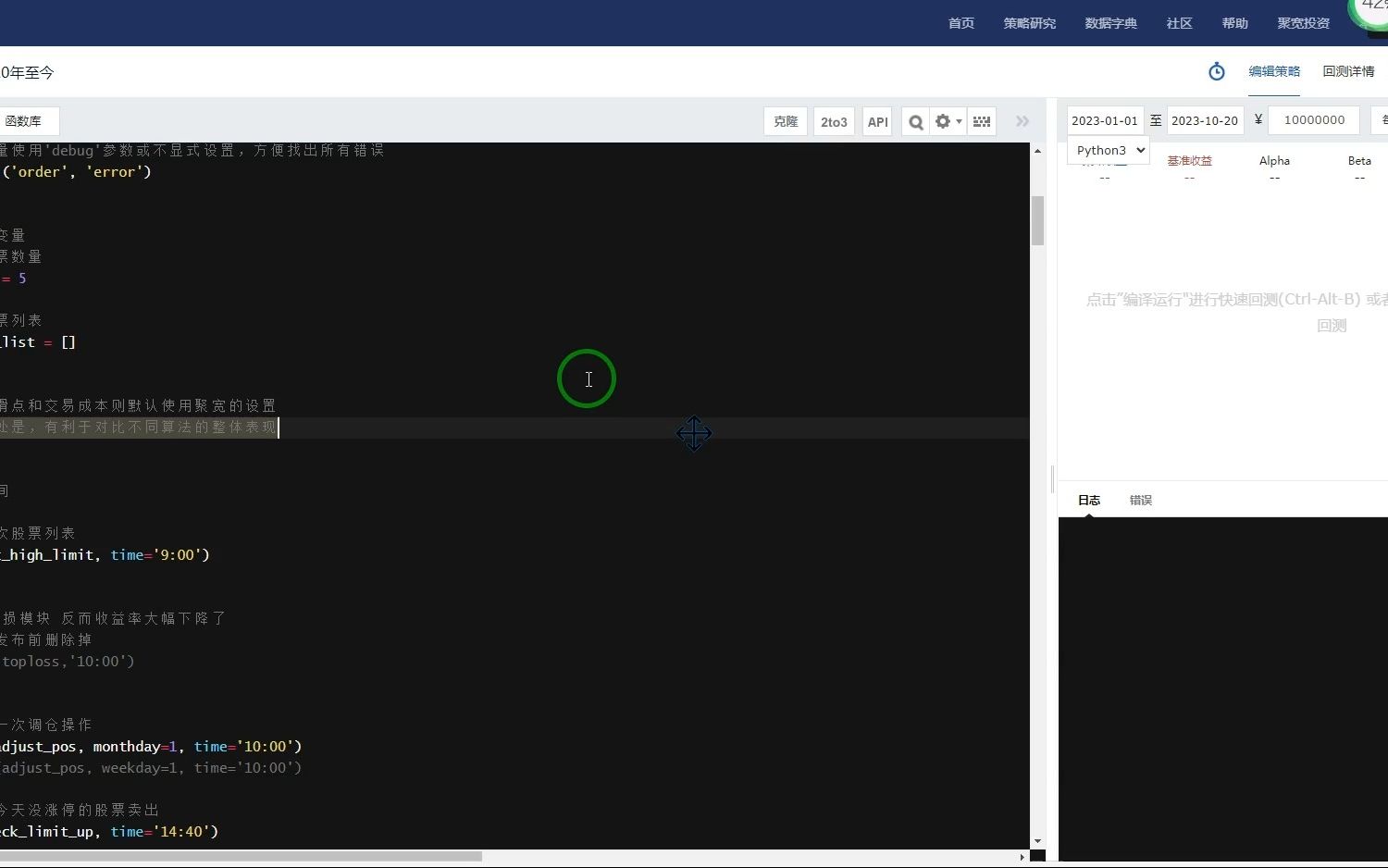Open 帮助 in top navigation

coord(1235,23)
